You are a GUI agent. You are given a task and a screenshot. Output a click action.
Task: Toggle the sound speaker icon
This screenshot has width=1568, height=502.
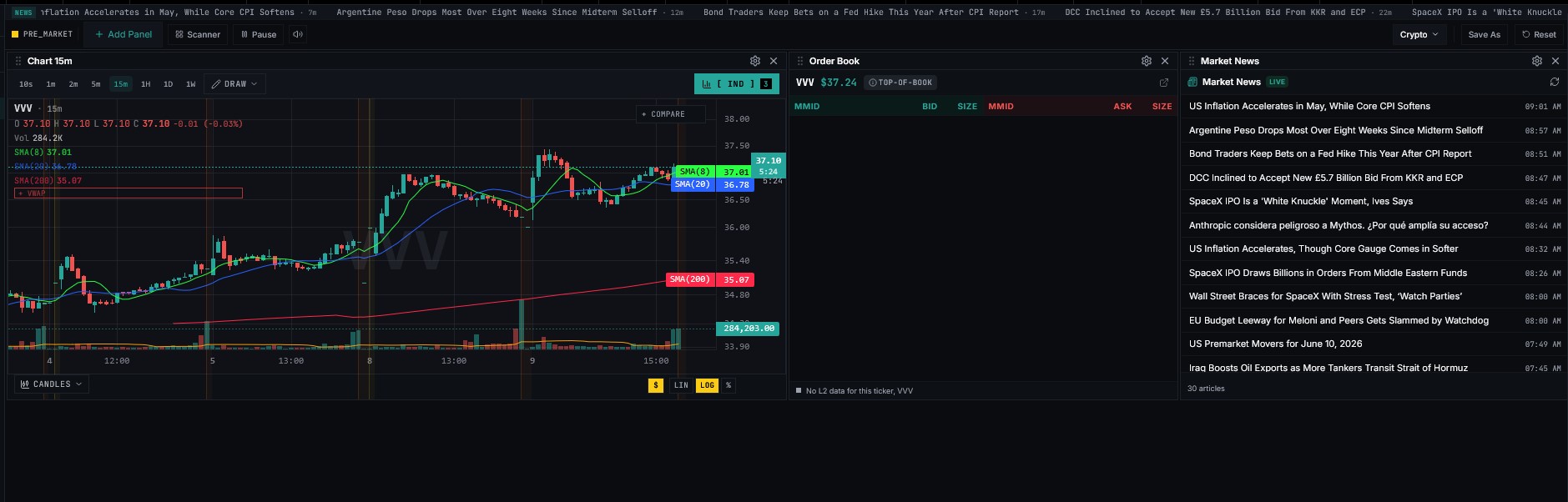pyautogui.click(x=298, y=34)
